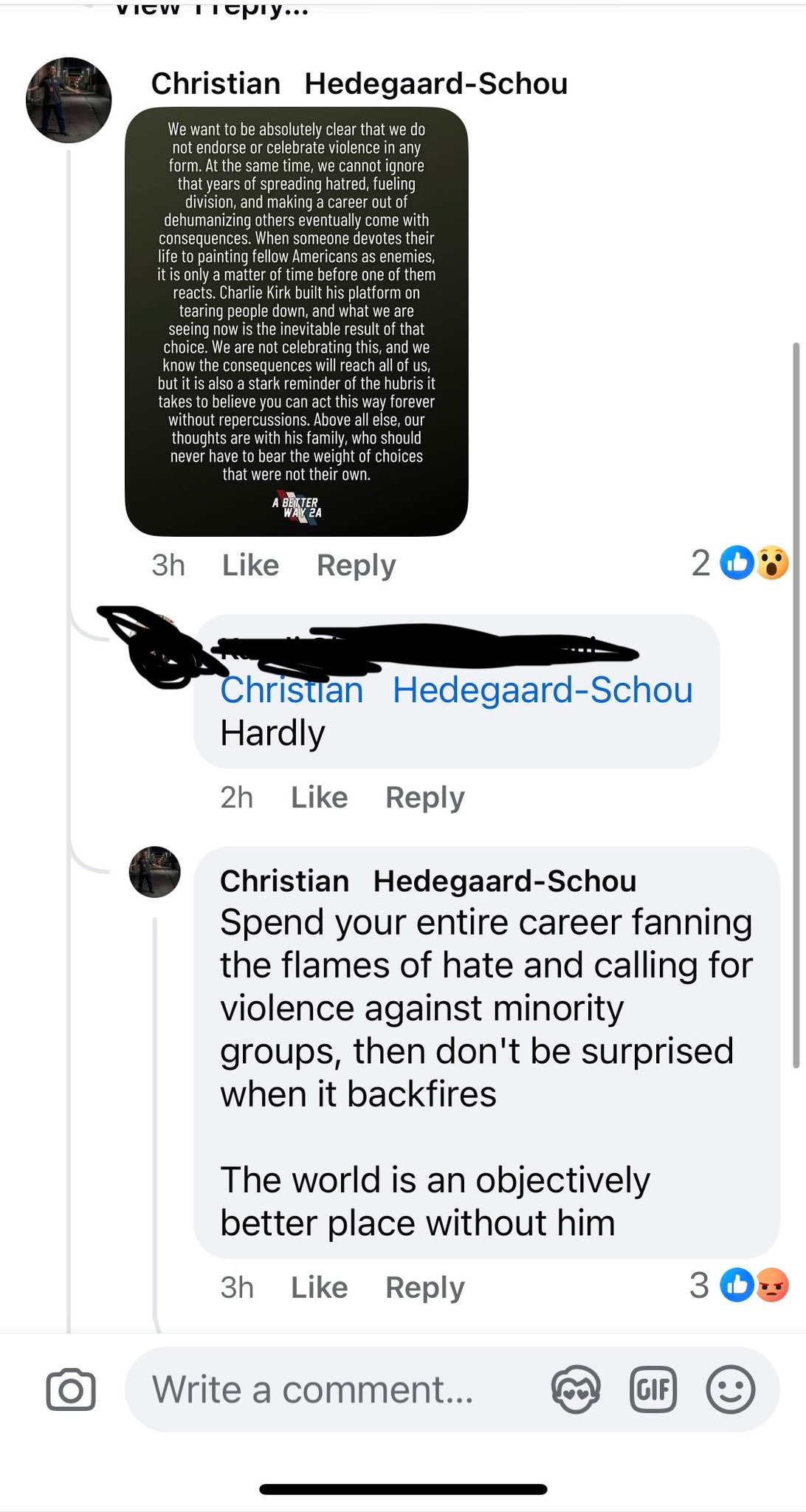Open the small profile picture beside the reply
Screen dimensions: 806x1512
(155, 872)
